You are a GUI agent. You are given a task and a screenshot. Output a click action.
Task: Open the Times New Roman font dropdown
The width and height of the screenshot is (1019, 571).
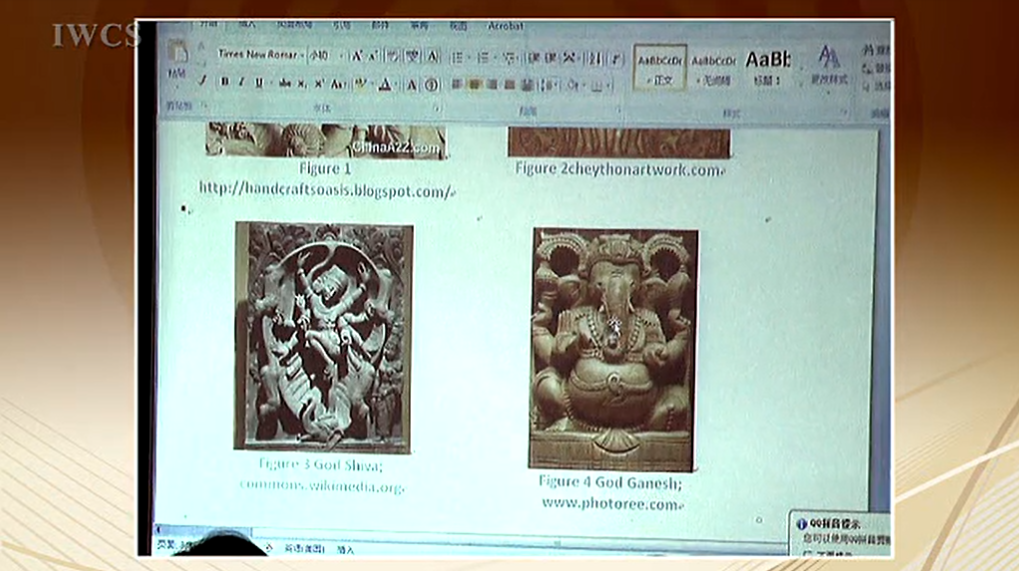pyautogui.click(x=258, y=55)
